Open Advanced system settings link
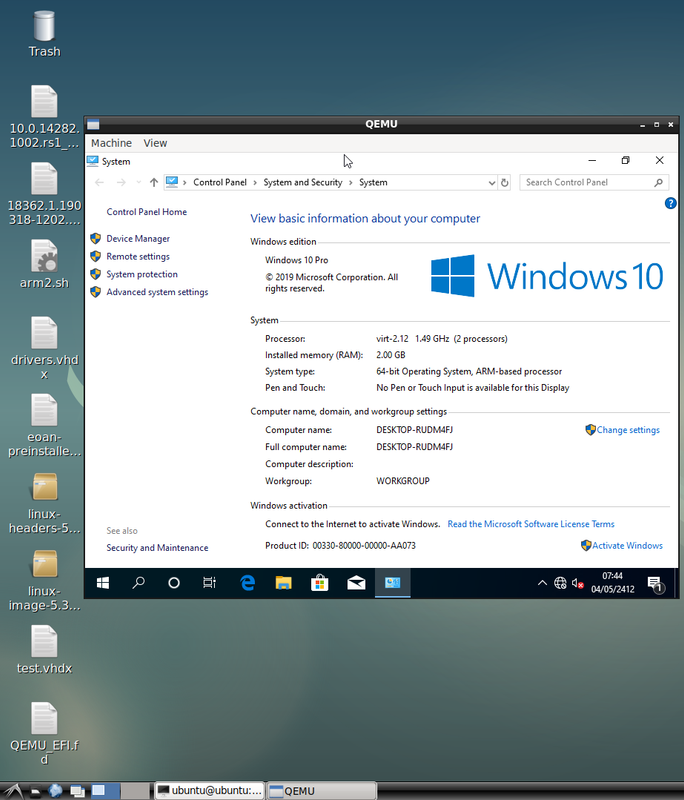684x800 pixels. click(157, 292)
